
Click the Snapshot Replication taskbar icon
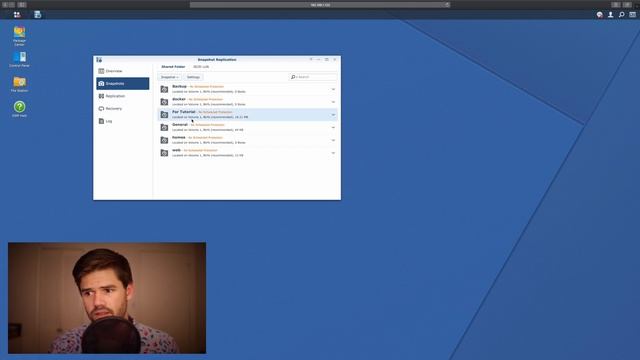tap(38, 15)
